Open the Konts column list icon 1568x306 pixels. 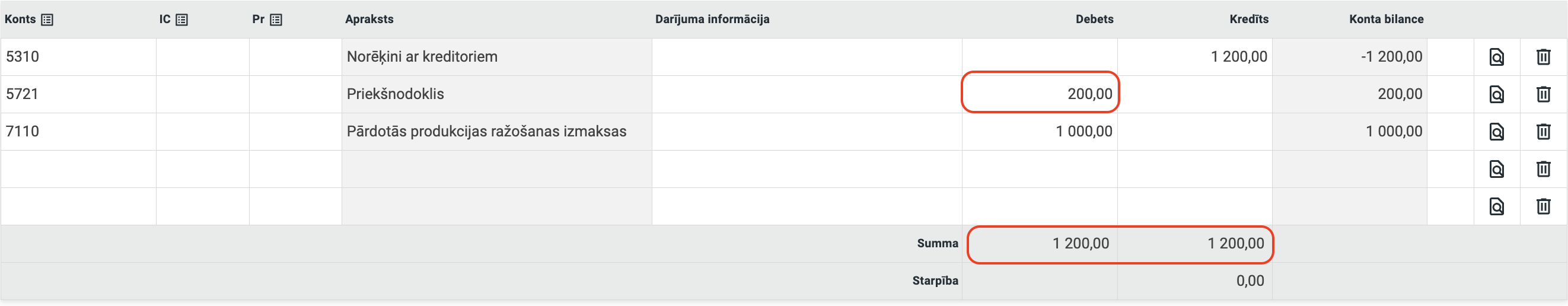pyautogui.click(x=47, y=20)
